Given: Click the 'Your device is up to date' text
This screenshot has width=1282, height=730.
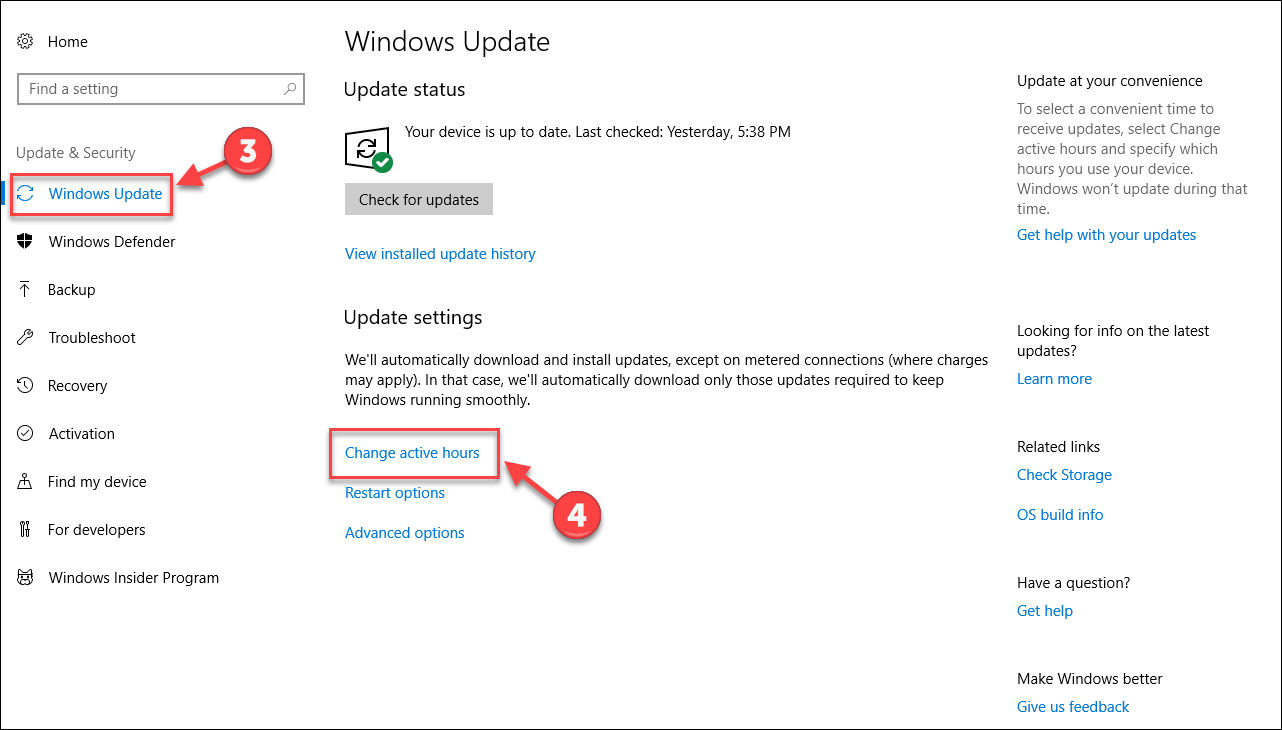Looking at the screenshot, I should point(598,132).
